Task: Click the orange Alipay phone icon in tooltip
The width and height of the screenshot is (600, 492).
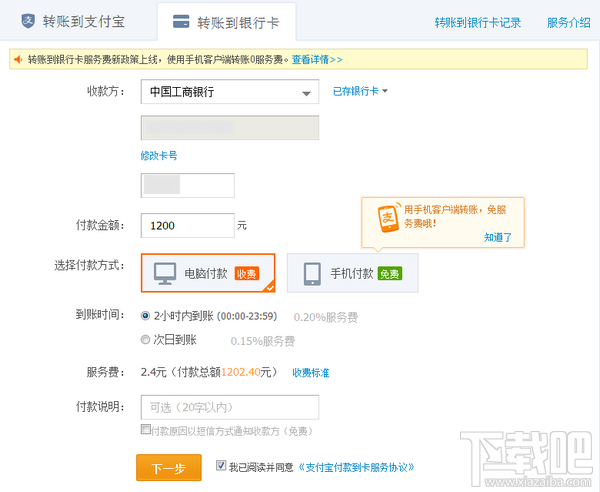Action: (x=388, y=217)
